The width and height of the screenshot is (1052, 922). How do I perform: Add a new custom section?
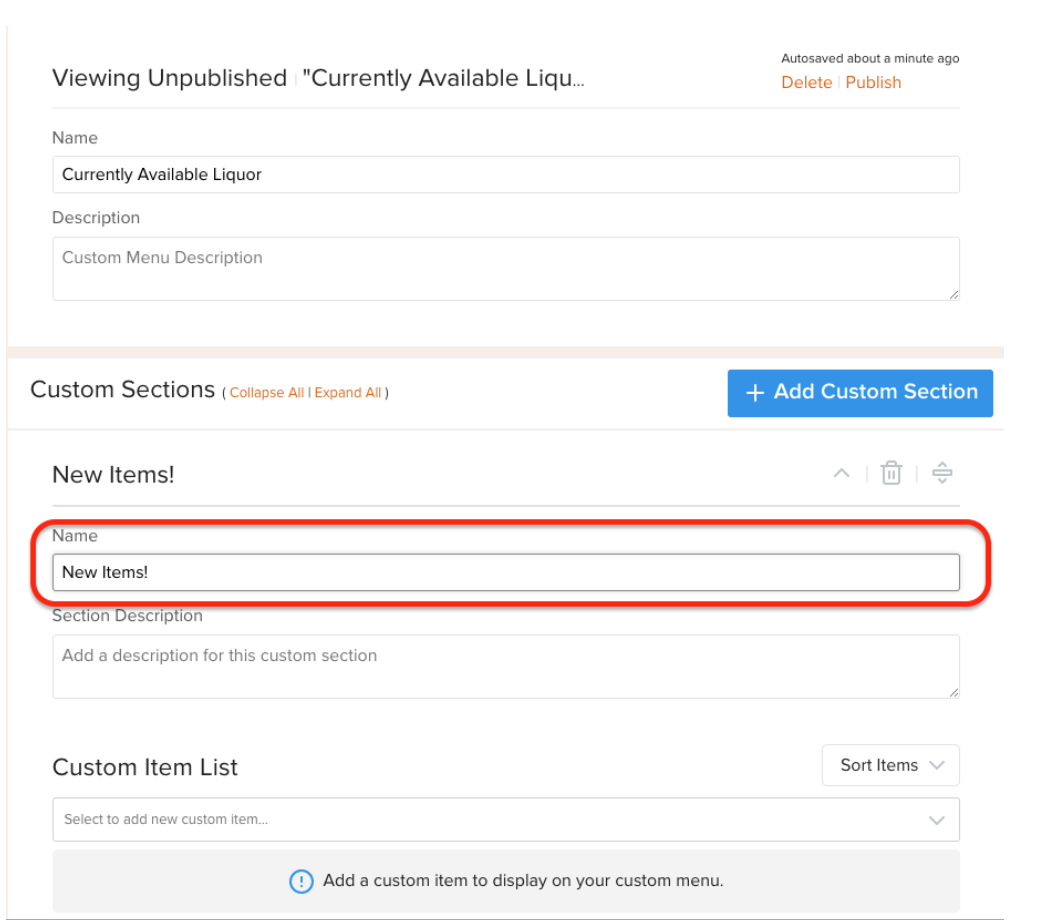point(860,393)
